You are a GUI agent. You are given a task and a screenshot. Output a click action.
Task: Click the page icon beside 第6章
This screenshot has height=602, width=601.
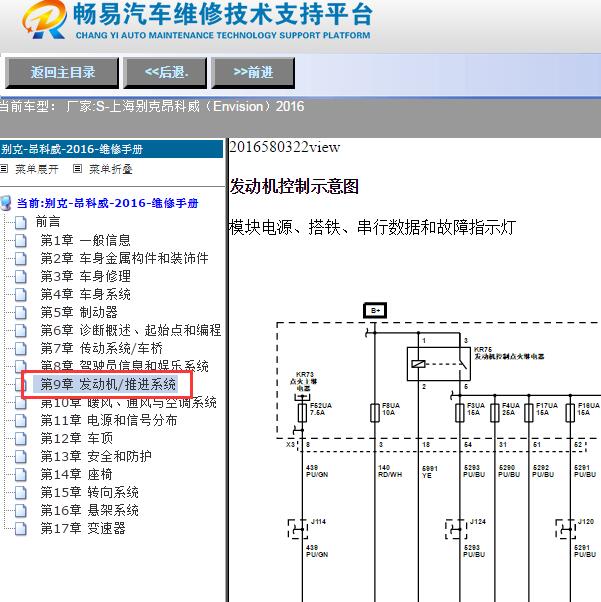[x=21, y=331]
